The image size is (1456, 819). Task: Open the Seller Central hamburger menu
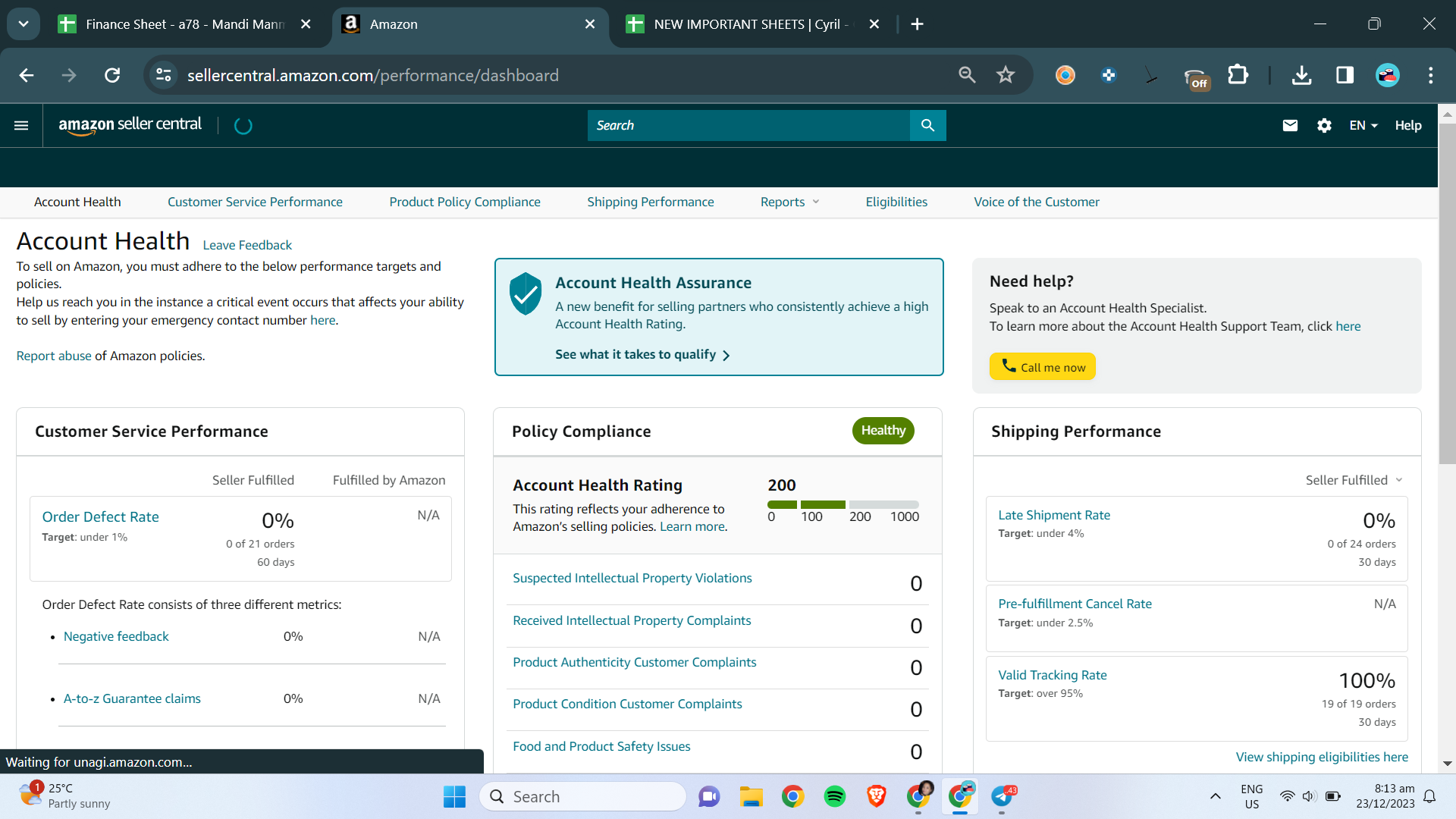pos(21,126)
